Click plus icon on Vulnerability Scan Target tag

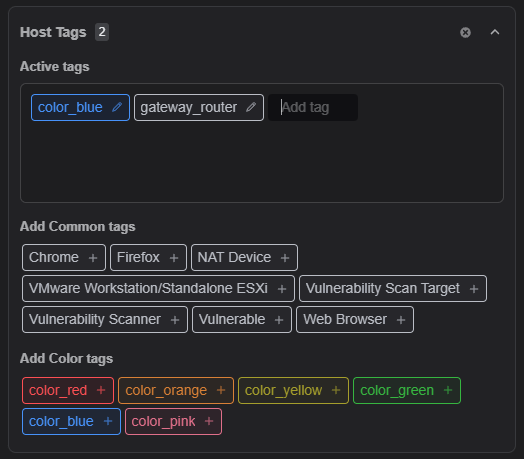point(474,289)
